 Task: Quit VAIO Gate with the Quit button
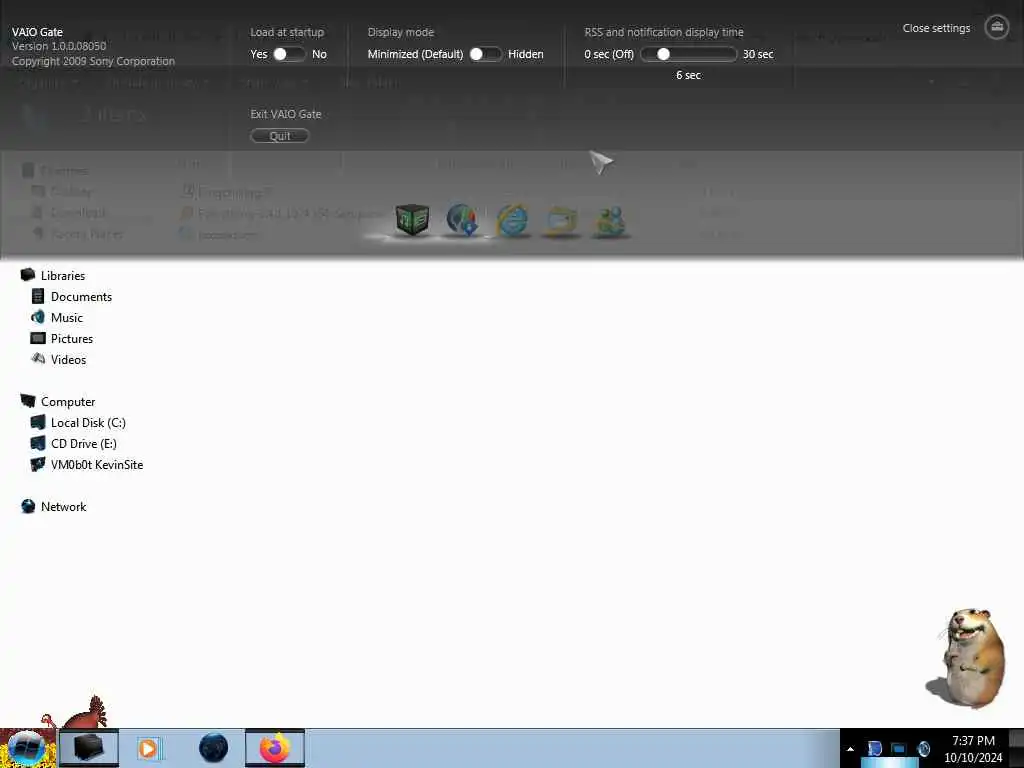tap(280, 136)
